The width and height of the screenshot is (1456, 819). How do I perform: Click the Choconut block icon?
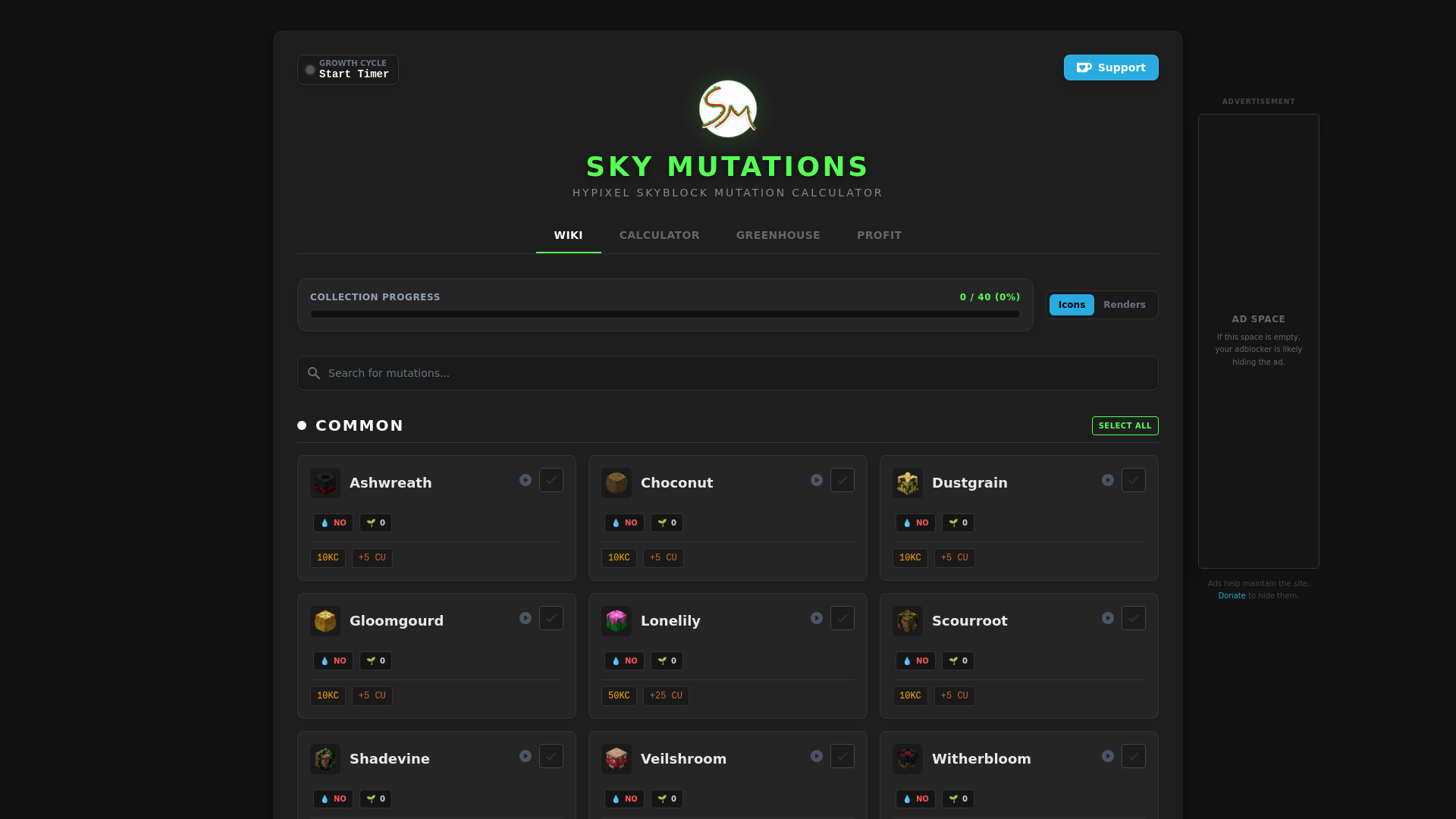click(x=617, y=483)
